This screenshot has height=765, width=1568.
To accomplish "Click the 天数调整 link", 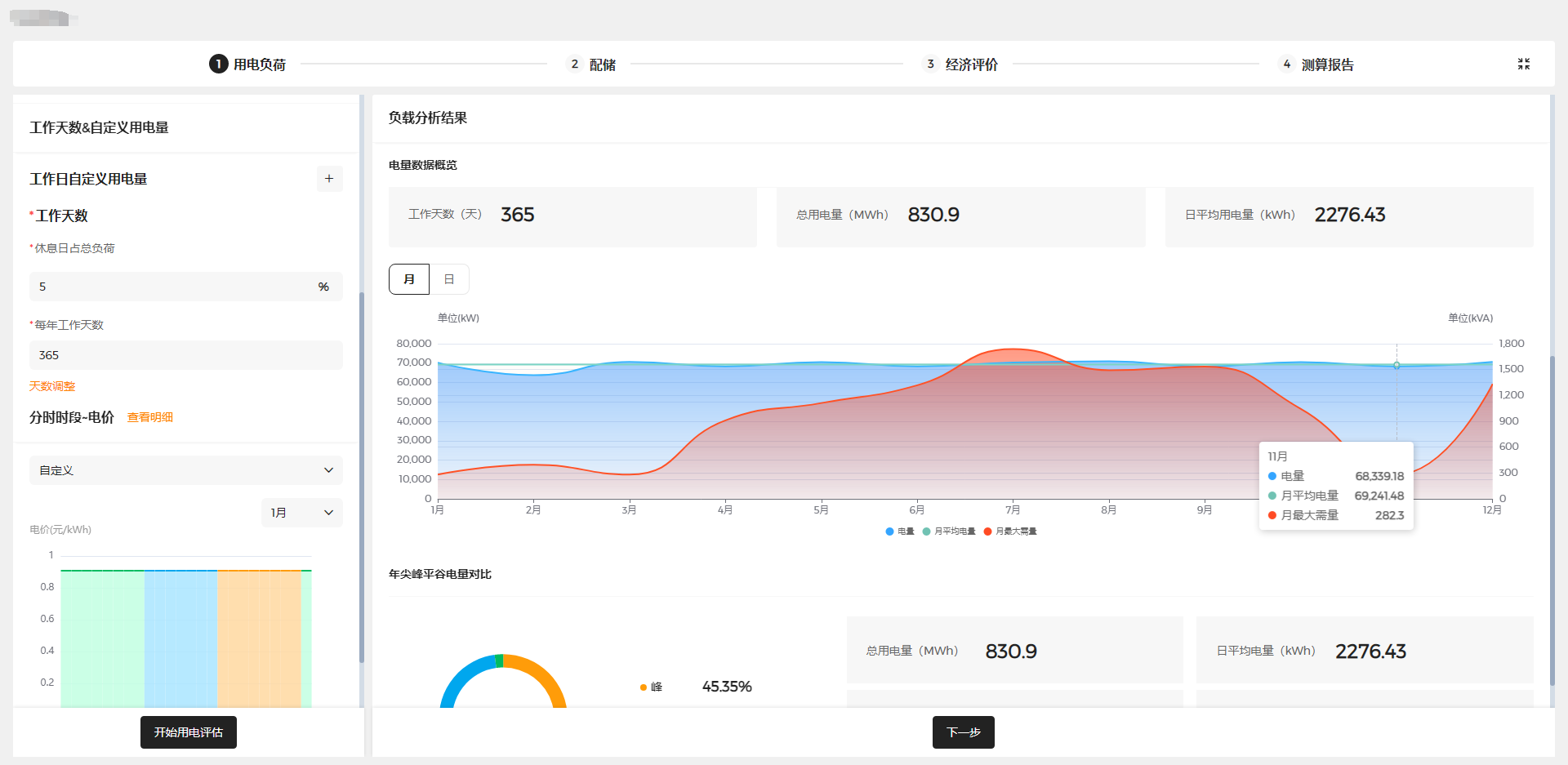I will click(x=52, y=386).
